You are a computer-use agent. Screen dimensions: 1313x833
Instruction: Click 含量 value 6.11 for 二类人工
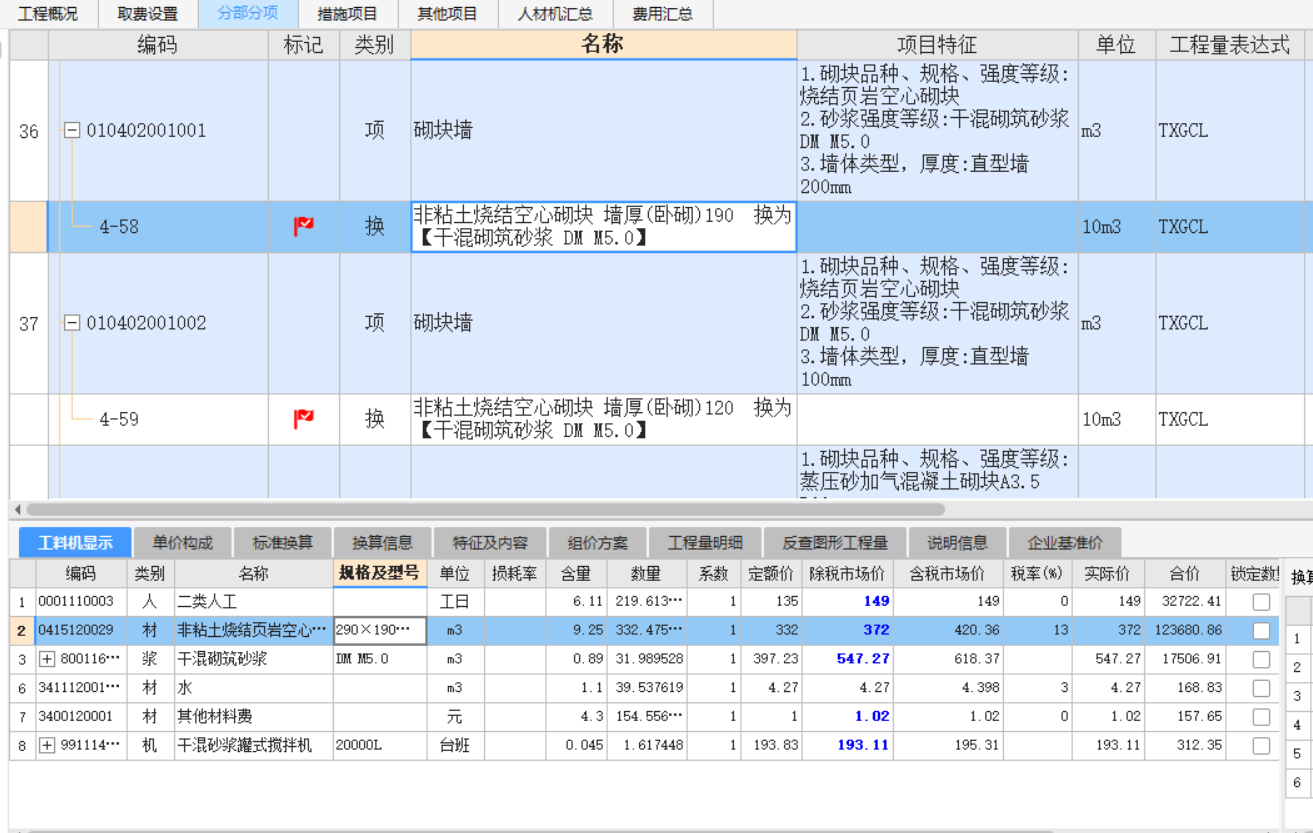(x=577, y=602)
